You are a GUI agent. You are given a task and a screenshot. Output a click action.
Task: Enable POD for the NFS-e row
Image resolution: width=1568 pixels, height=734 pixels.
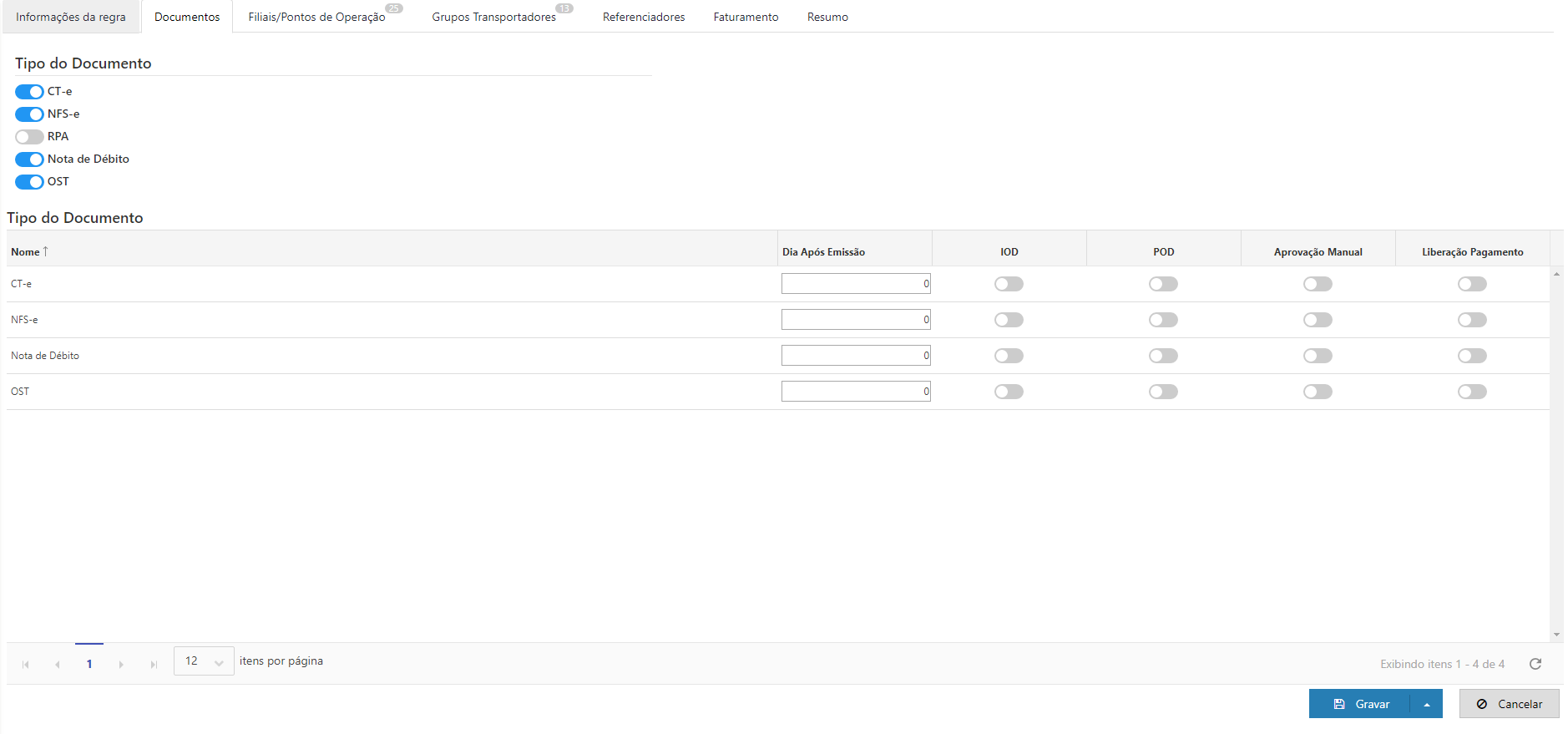click(1163, 320)
